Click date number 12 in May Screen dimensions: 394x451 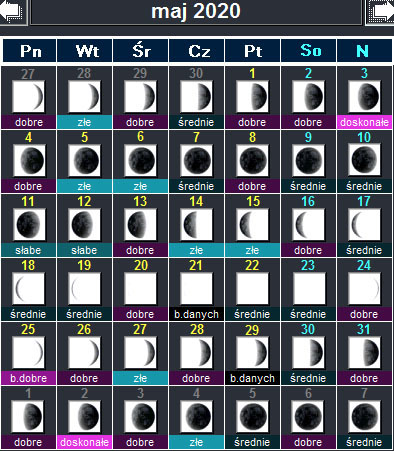84,201
